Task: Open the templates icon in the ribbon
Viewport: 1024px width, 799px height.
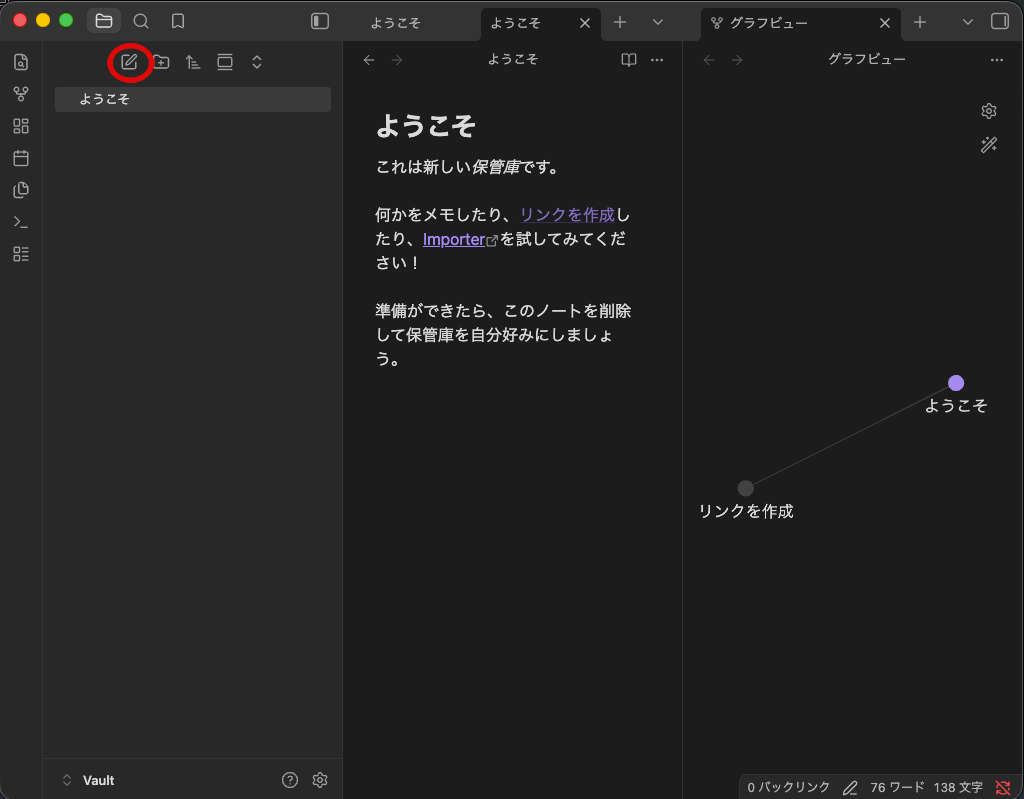Action: tap(21, 190)
